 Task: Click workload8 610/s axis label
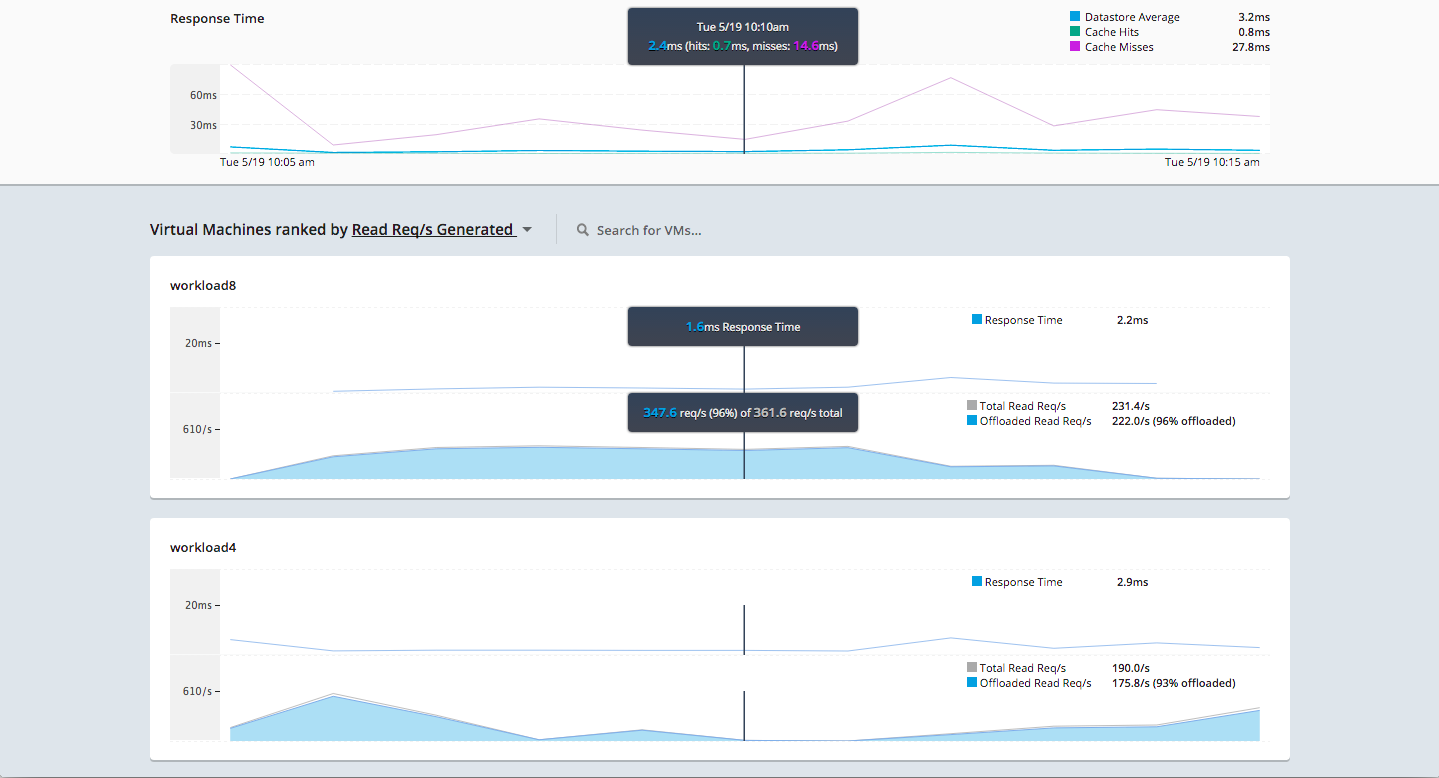coord(197,429)
